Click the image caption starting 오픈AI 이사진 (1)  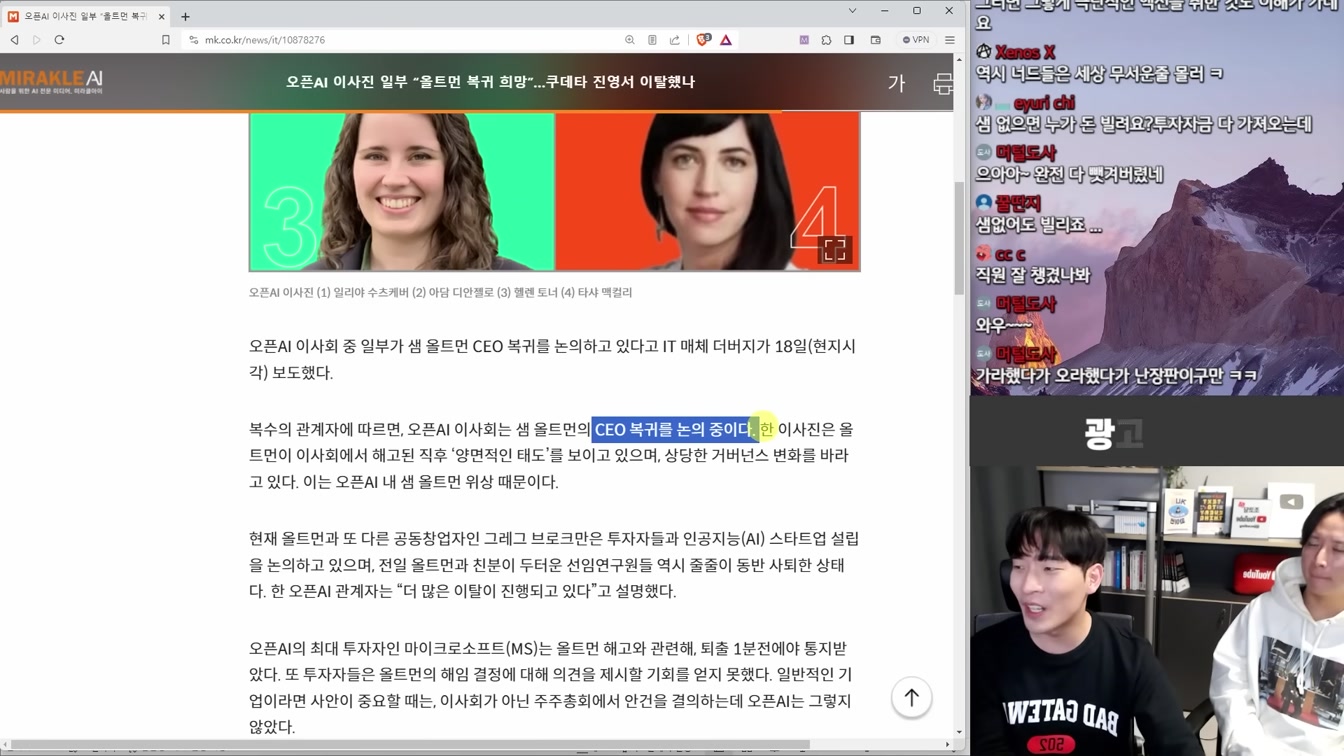click(440, 293)
